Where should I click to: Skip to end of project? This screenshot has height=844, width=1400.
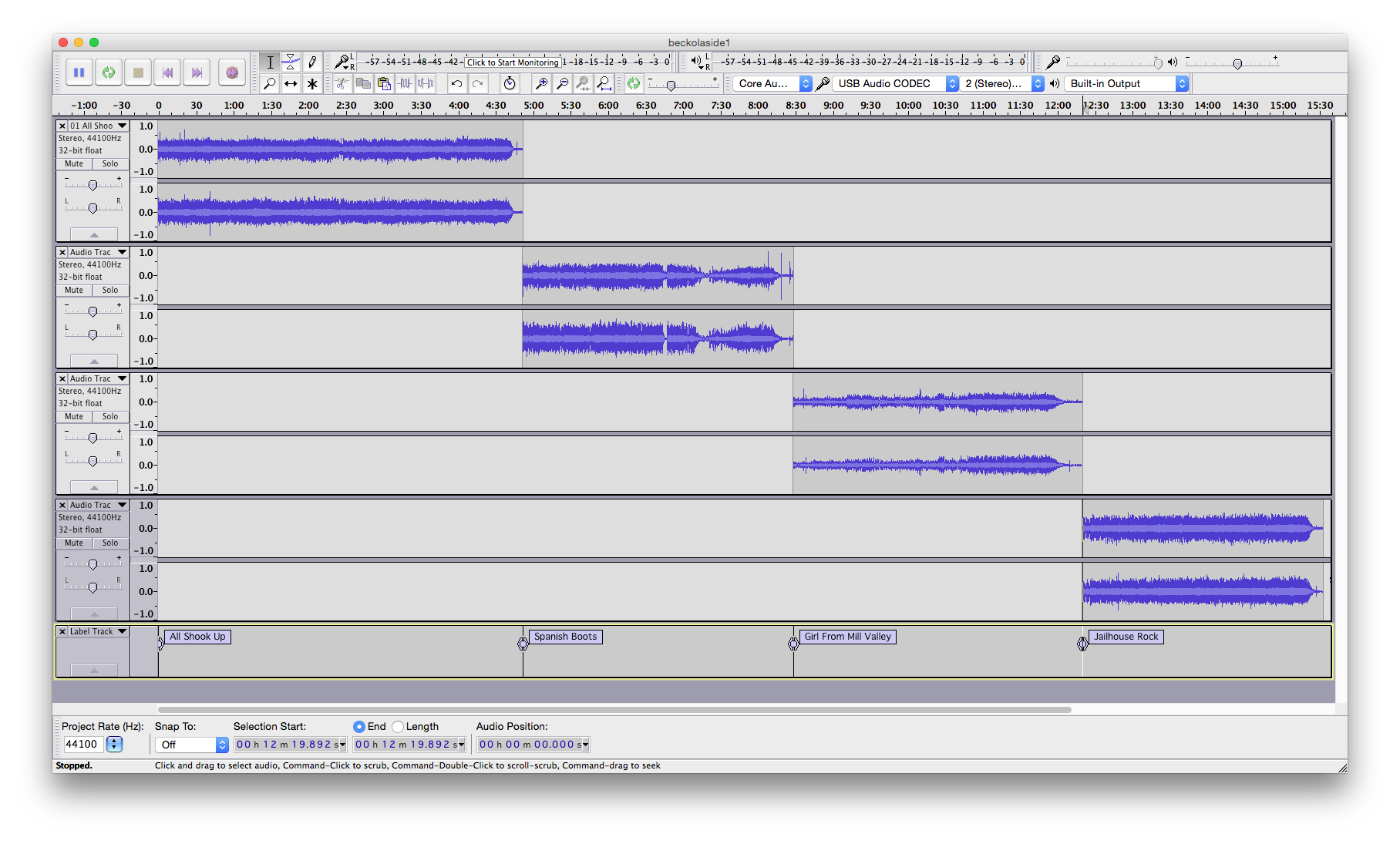pos(197,72)
